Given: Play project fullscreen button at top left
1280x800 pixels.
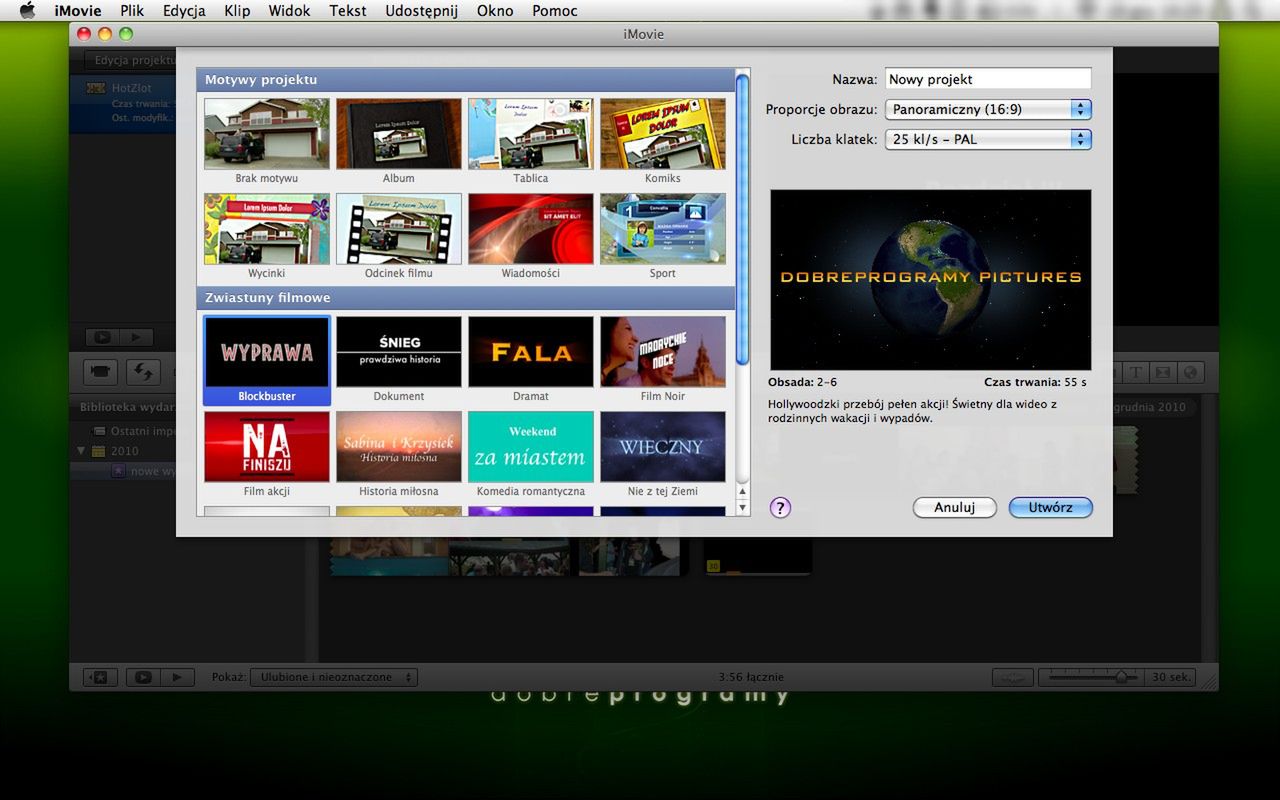Looking at the screenshot, I should click(100, 338).
